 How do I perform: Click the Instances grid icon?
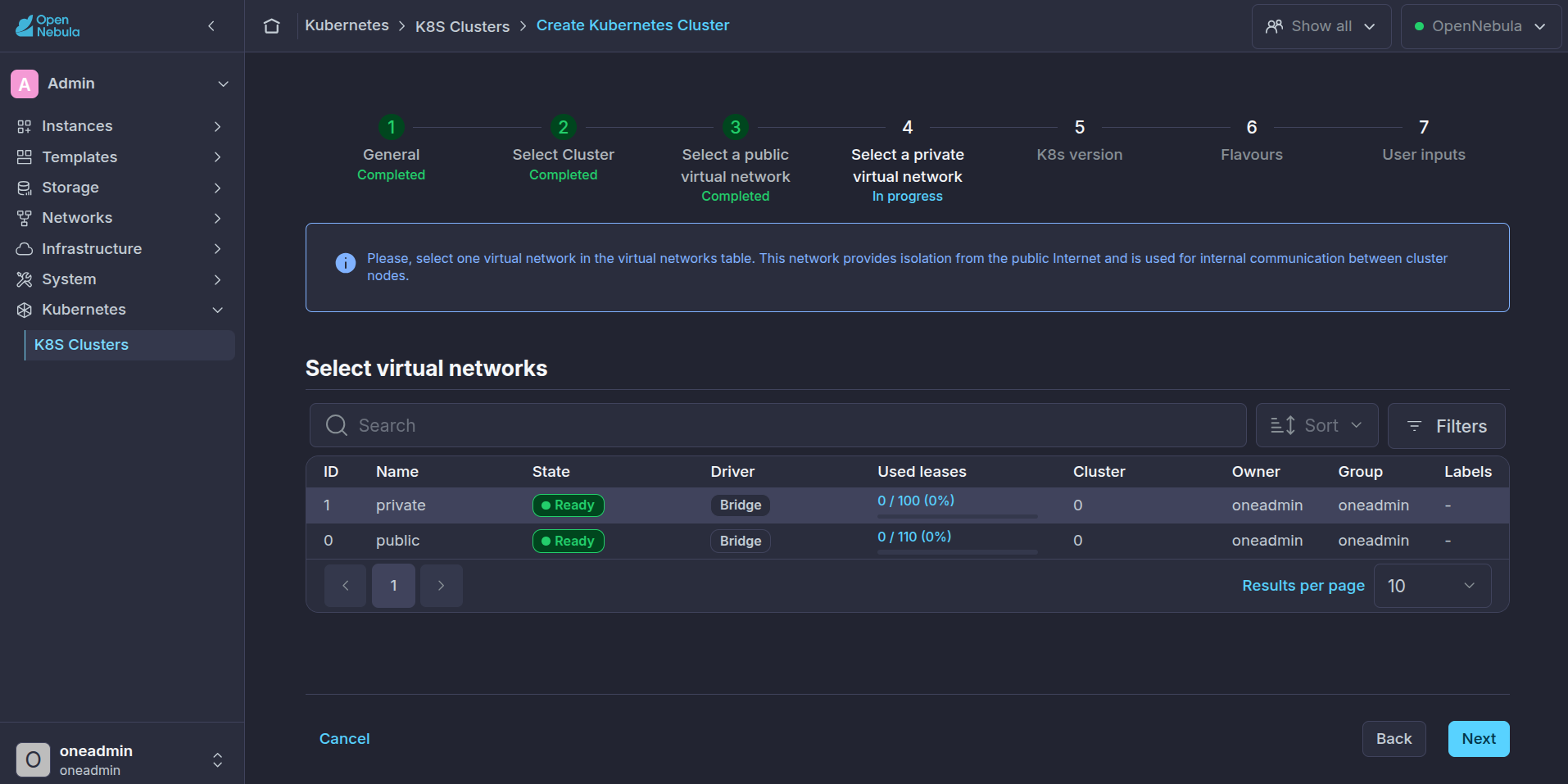[x=25, y=126]
